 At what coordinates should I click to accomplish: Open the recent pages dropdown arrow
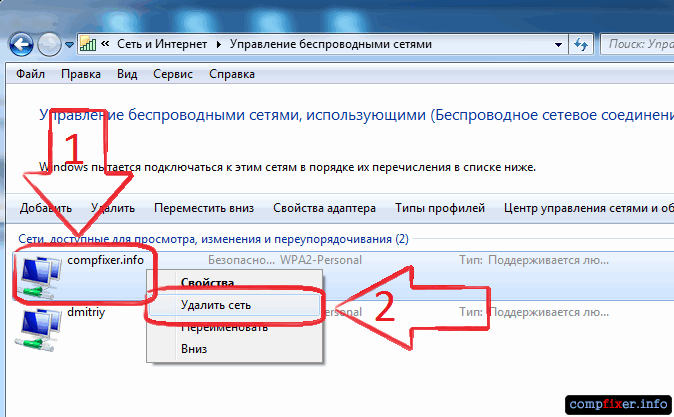click(x=69, y=45)
